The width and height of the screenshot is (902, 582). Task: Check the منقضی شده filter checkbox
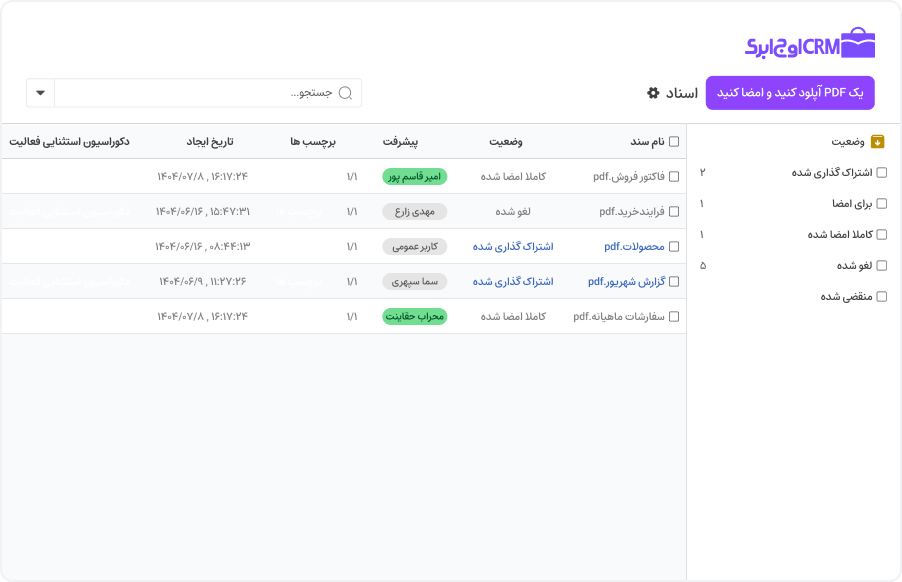click(881, 297)
